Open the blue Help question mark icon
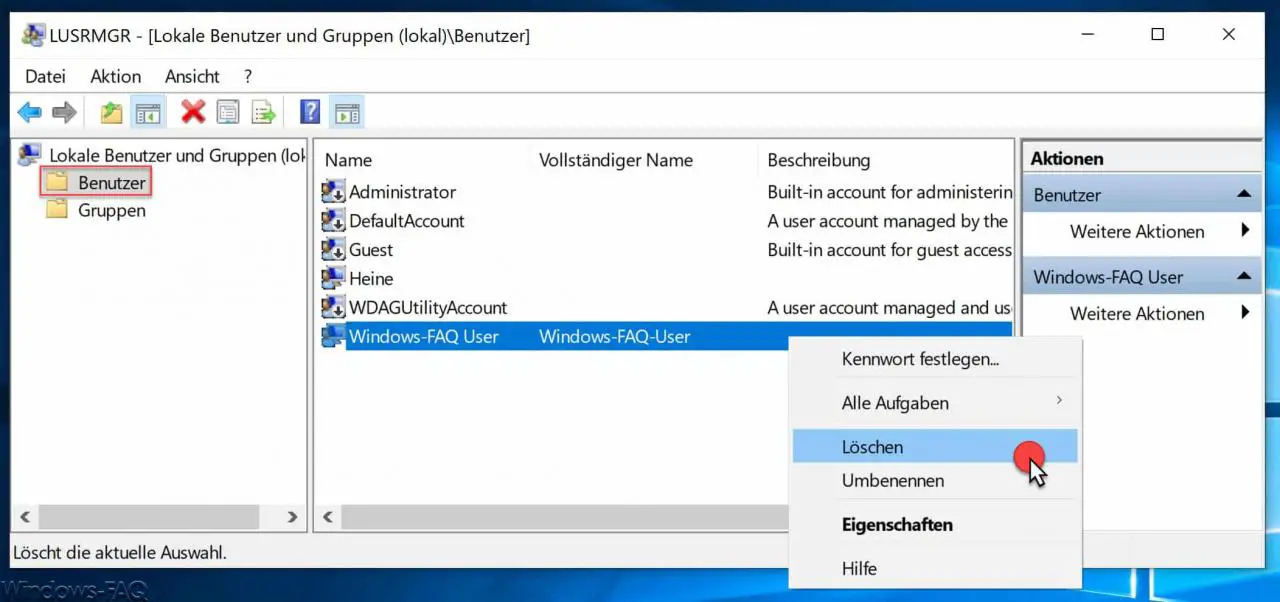 coord(310,113)
